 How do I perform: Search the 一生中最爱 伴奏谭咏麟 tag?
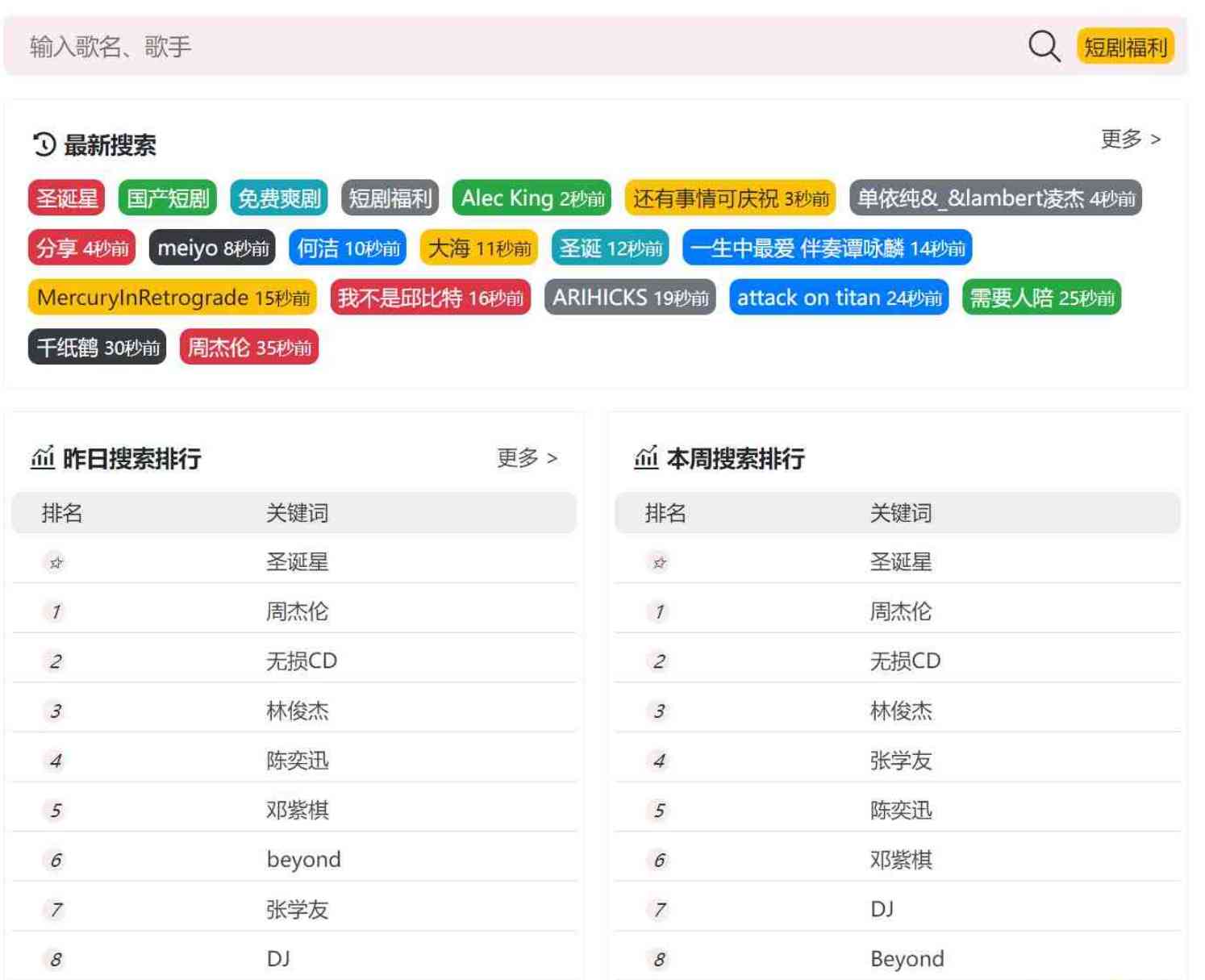point(828,248)
